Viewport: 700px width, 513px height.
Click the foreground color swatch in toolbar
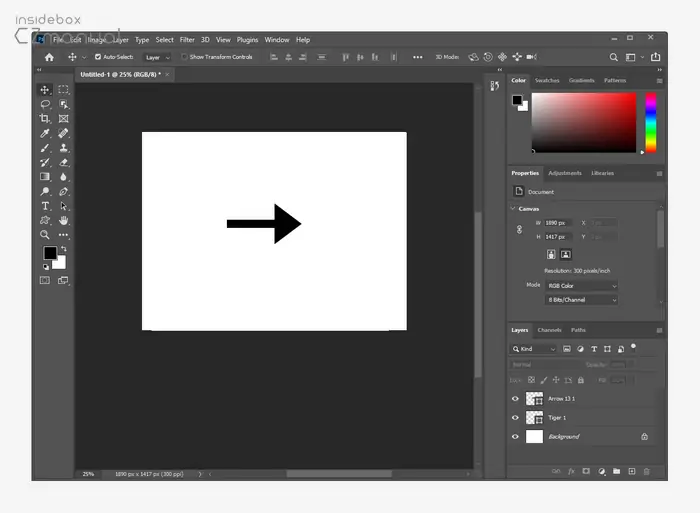(x=50, y=253)
